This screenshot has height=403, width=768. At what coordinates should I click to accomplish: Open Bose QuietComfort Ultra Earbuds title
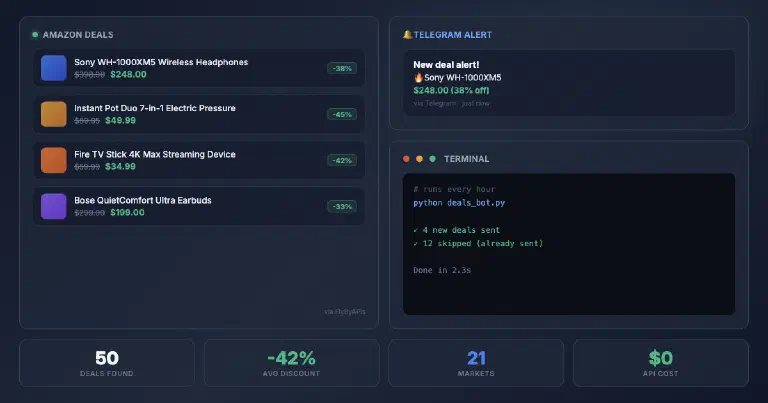click(x=143, y=200)
